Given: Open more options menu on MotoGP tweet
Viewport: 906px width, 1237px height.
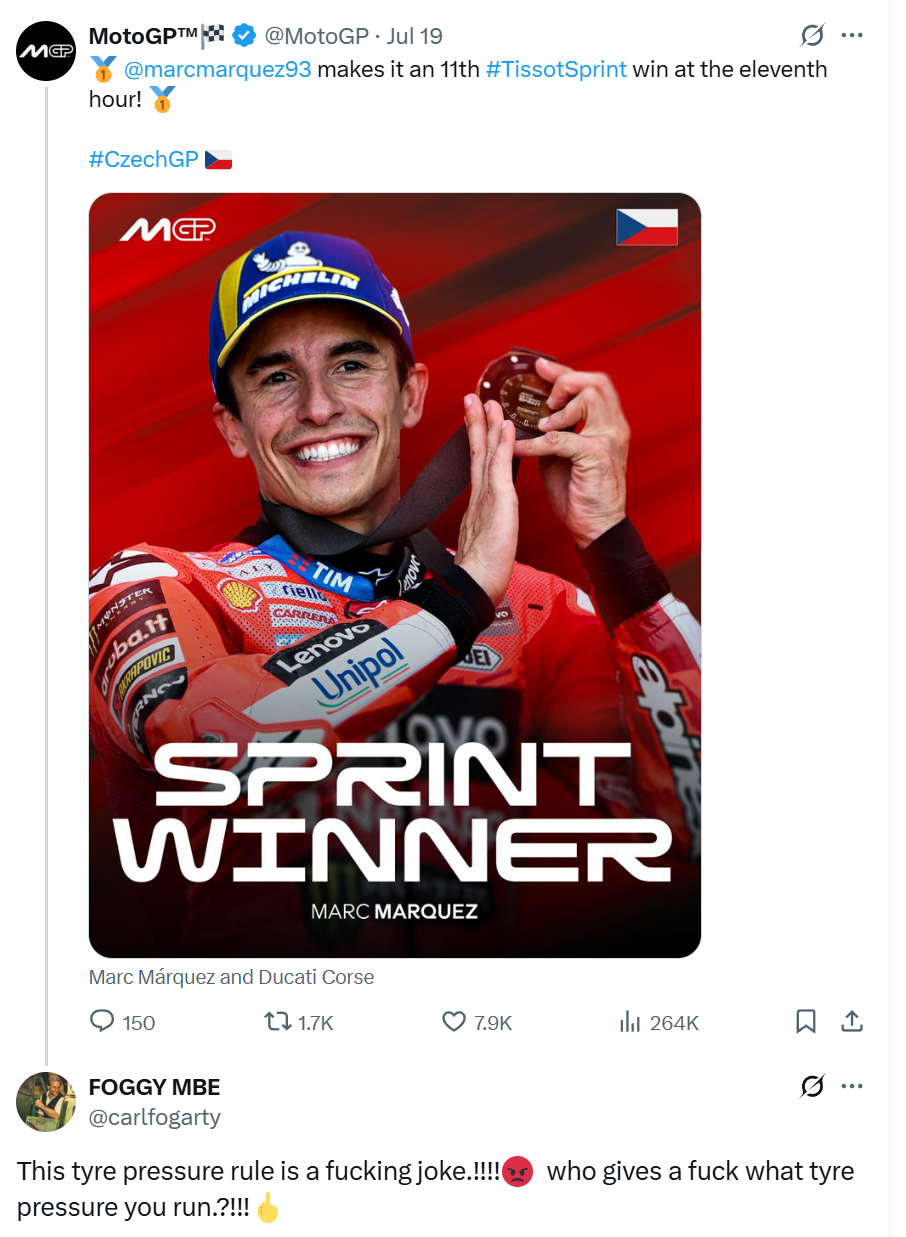Looking at the screenshot, I should click(x=852, y=36).
